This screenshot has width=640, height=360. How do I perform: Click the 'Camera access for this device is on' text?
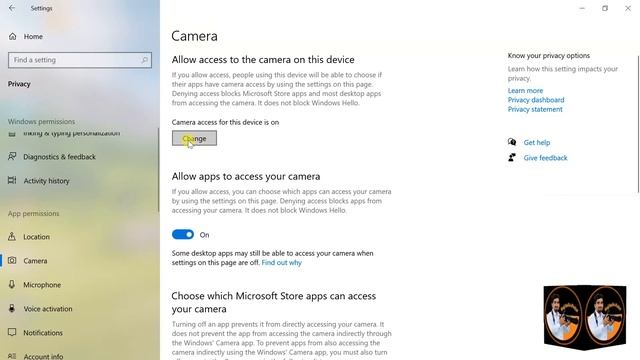(x=225, y=122)
